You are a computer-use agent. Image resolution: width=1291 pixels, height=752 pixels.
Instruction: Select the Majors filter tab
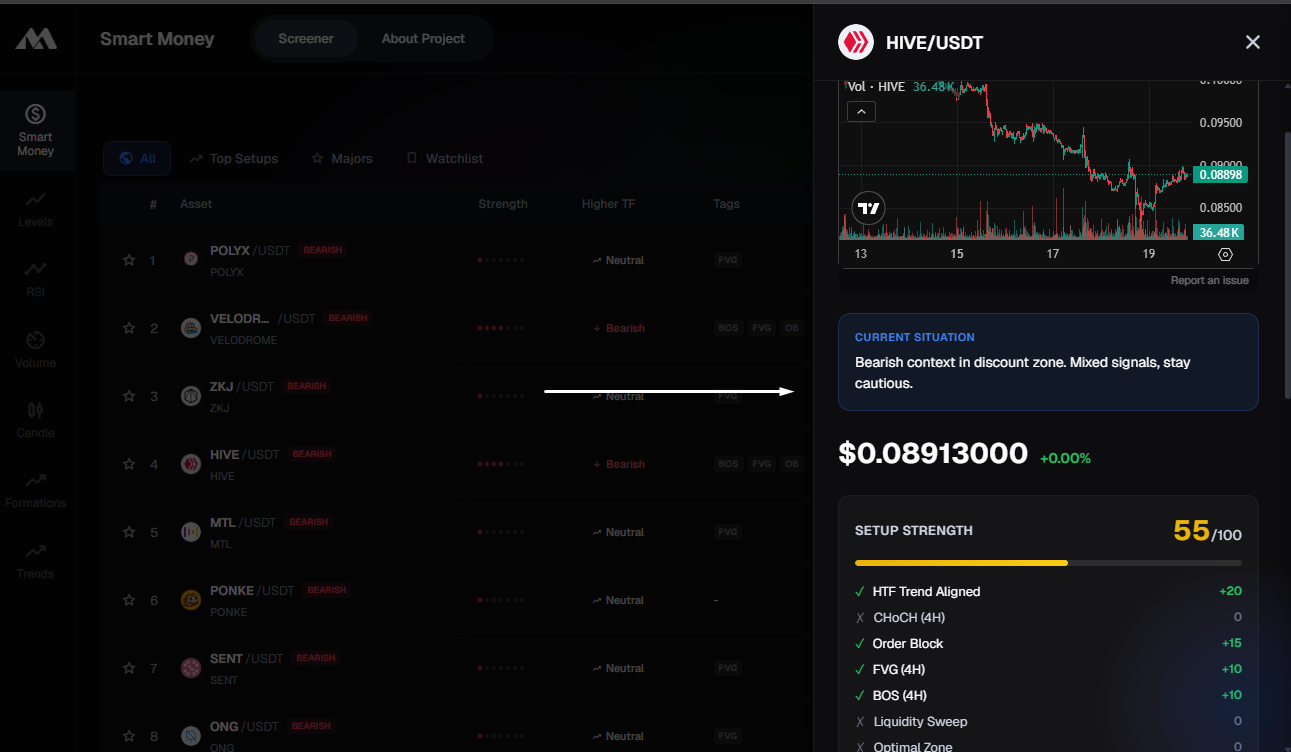342,159
